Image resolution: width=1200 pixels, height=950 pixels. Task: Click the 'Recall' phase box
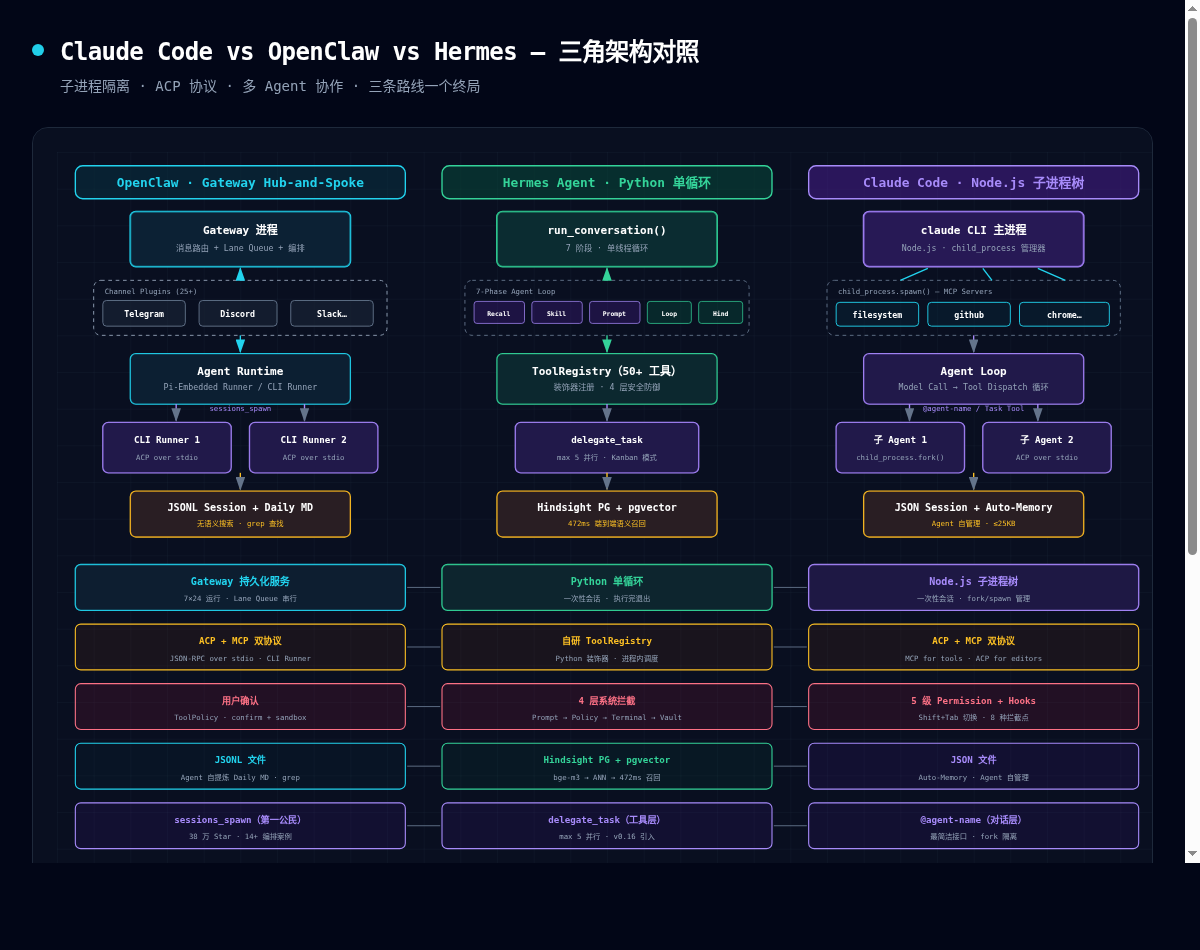point(499,313)
